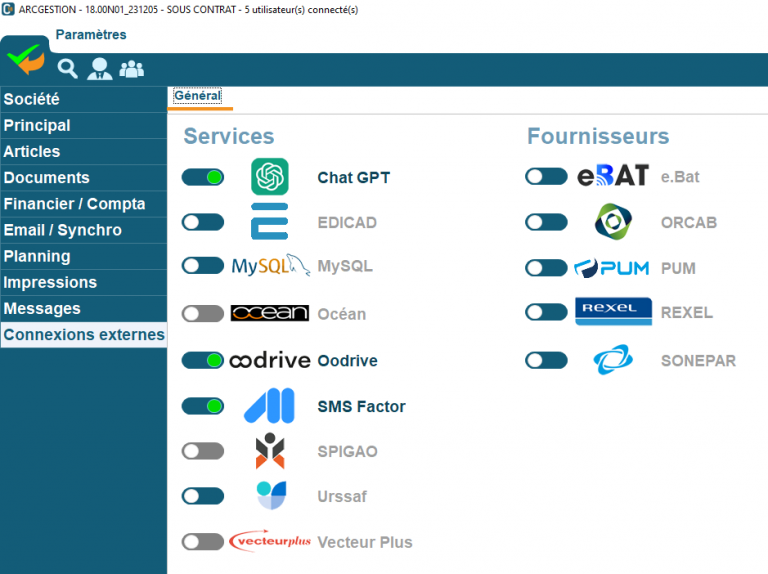This screenshot has height=574, width=768.
Task: Click the SONEPAR supplier logo
Action: (612, 360)
